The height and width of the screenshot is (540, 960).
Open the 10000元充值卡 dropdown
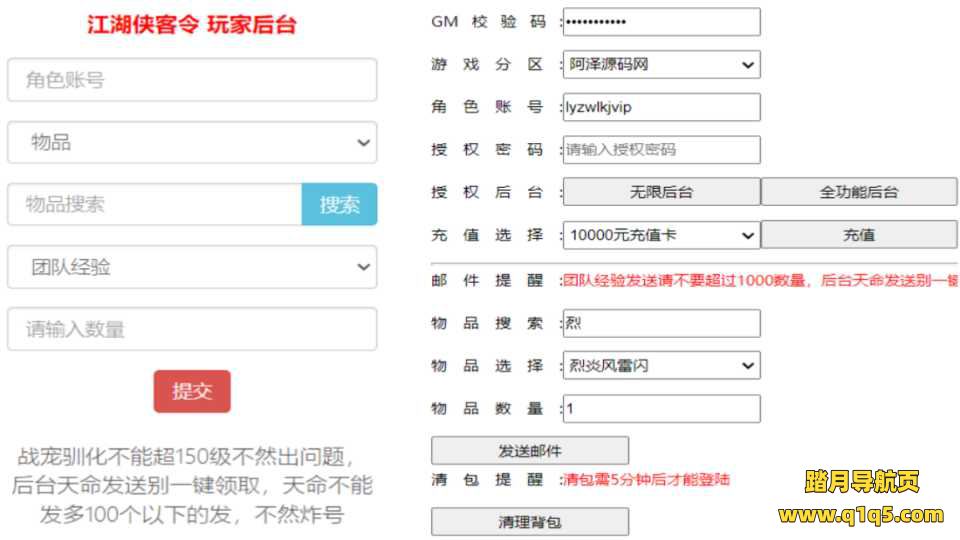coord(661,236)
